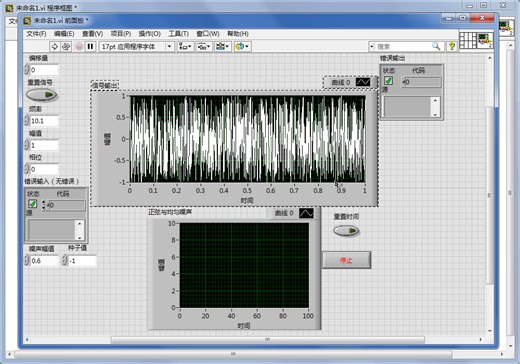The image size is (520, 364).
Task: Click the 种子值 field showing -1
Action: click(x=82, y=260)
